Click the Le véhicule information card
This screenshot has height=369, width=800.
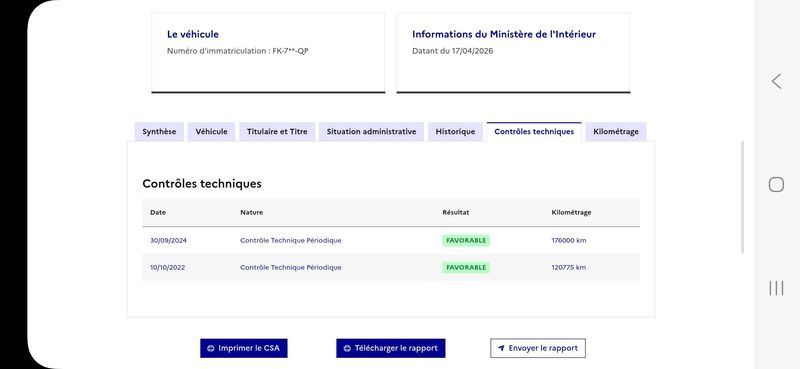[x=268, y=53]
